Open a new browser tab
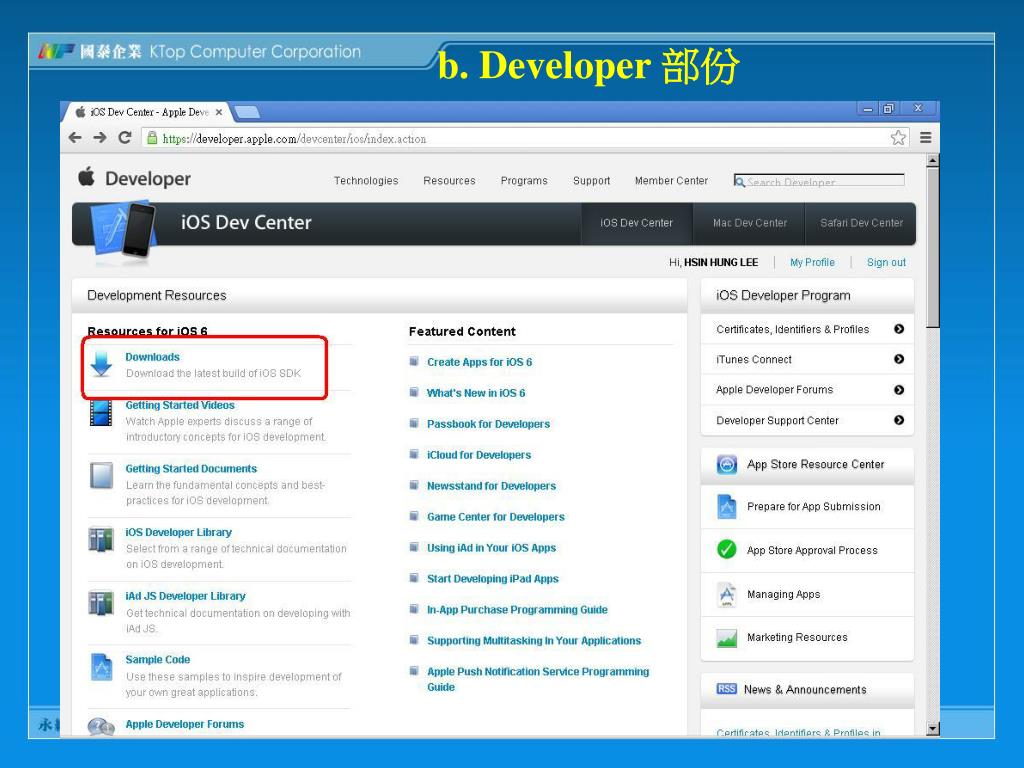The width and height of the screenshot is (1024, 768). [x=247, y=112]
